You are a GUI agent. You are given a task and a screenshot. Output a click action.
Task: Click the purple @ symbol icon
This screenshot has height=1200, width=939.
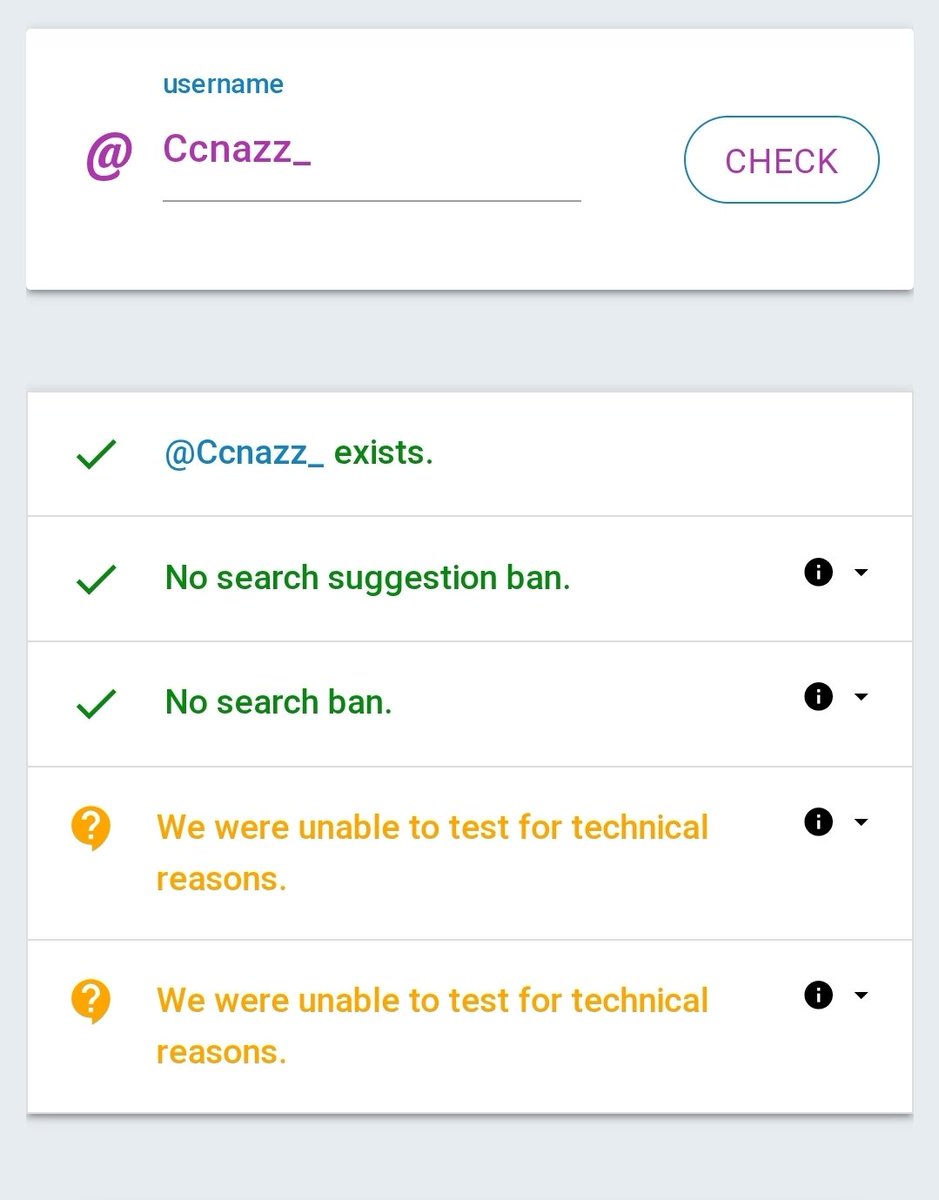coord(109,158)
